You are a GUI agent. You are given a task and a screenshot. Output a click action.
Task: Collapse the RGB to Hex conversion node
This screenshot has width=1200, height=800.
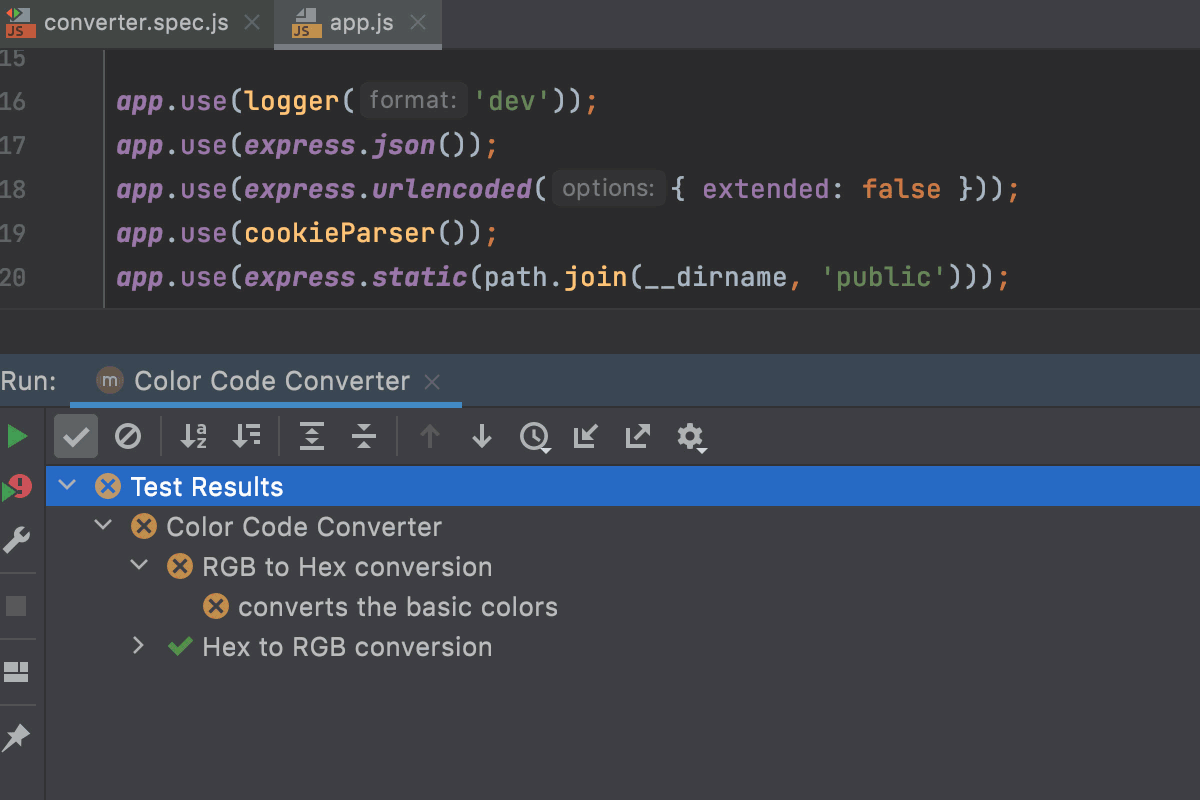139,564
